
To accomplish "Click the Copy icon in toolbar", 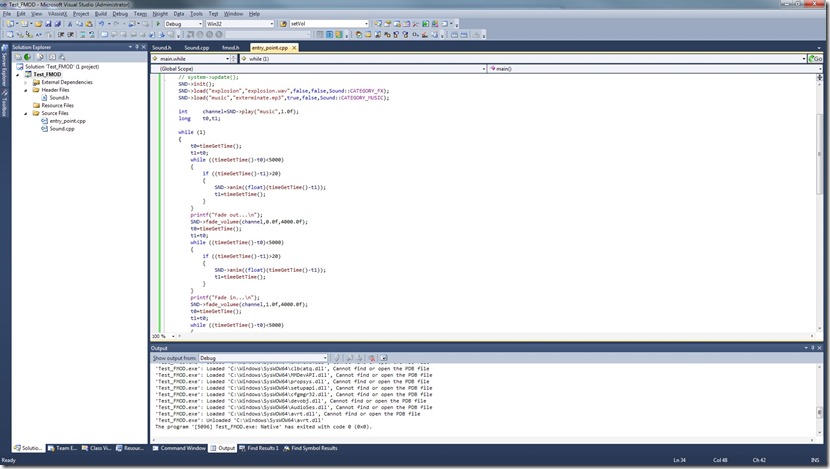I will (79, 24).
